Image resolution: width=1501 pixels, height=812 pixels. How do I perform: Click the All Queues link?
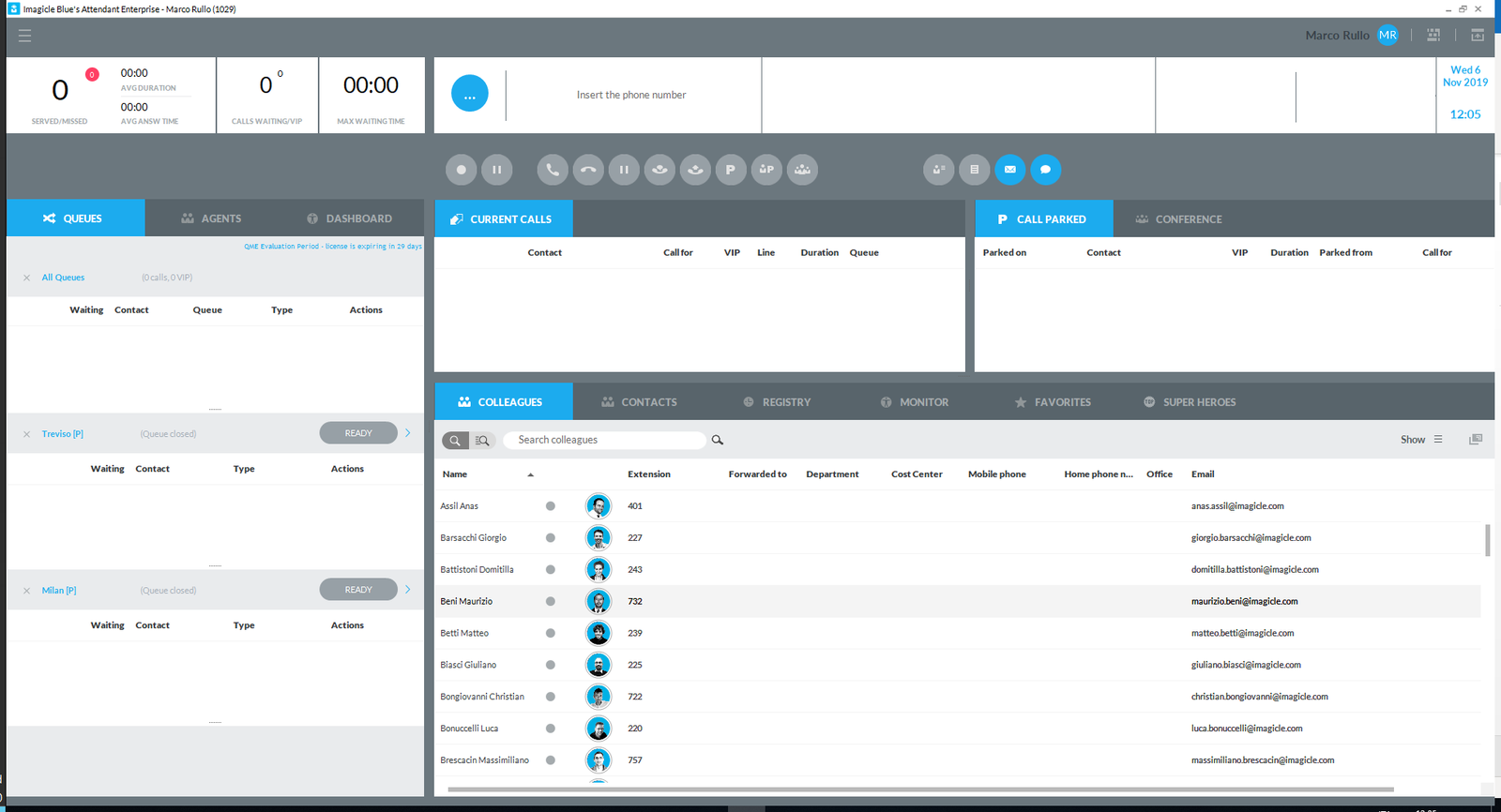[63, 278]
